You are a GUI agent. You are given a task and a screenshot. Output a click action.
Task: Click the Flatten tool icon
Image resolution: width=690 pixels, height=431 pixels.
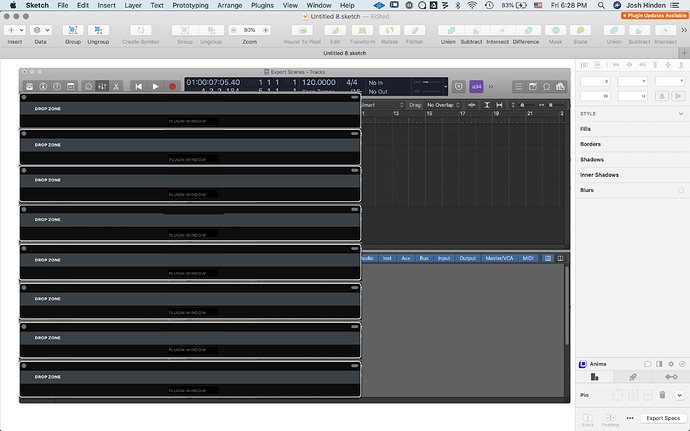[415, 30]
